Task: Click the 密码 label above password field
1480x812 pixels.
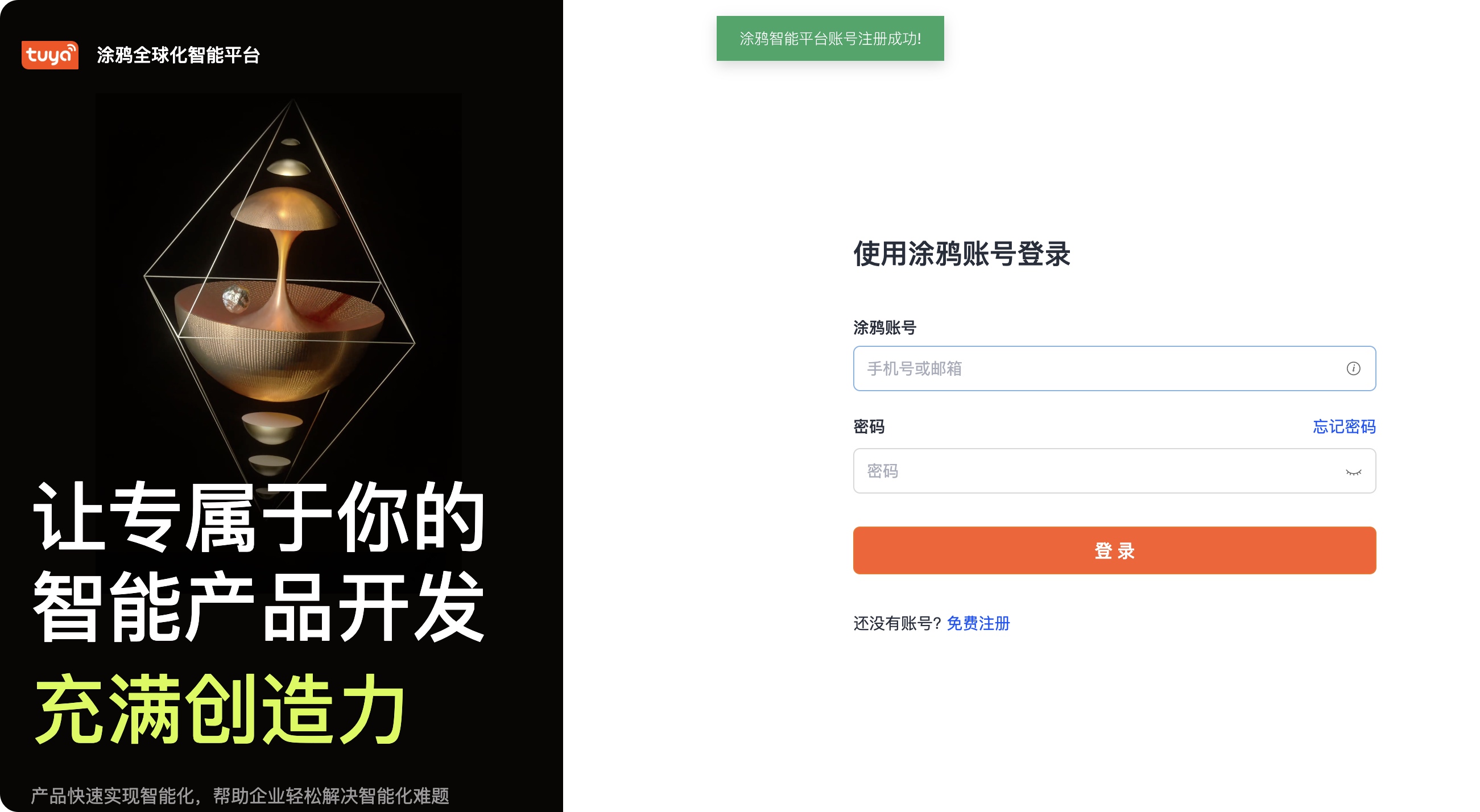Action: [869, 426]
